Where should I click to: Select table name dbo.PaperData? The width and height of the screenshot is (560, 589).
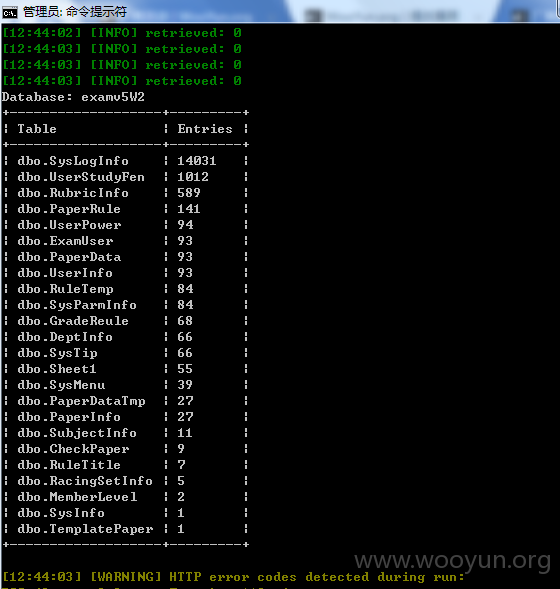click(x=69, y=257)
